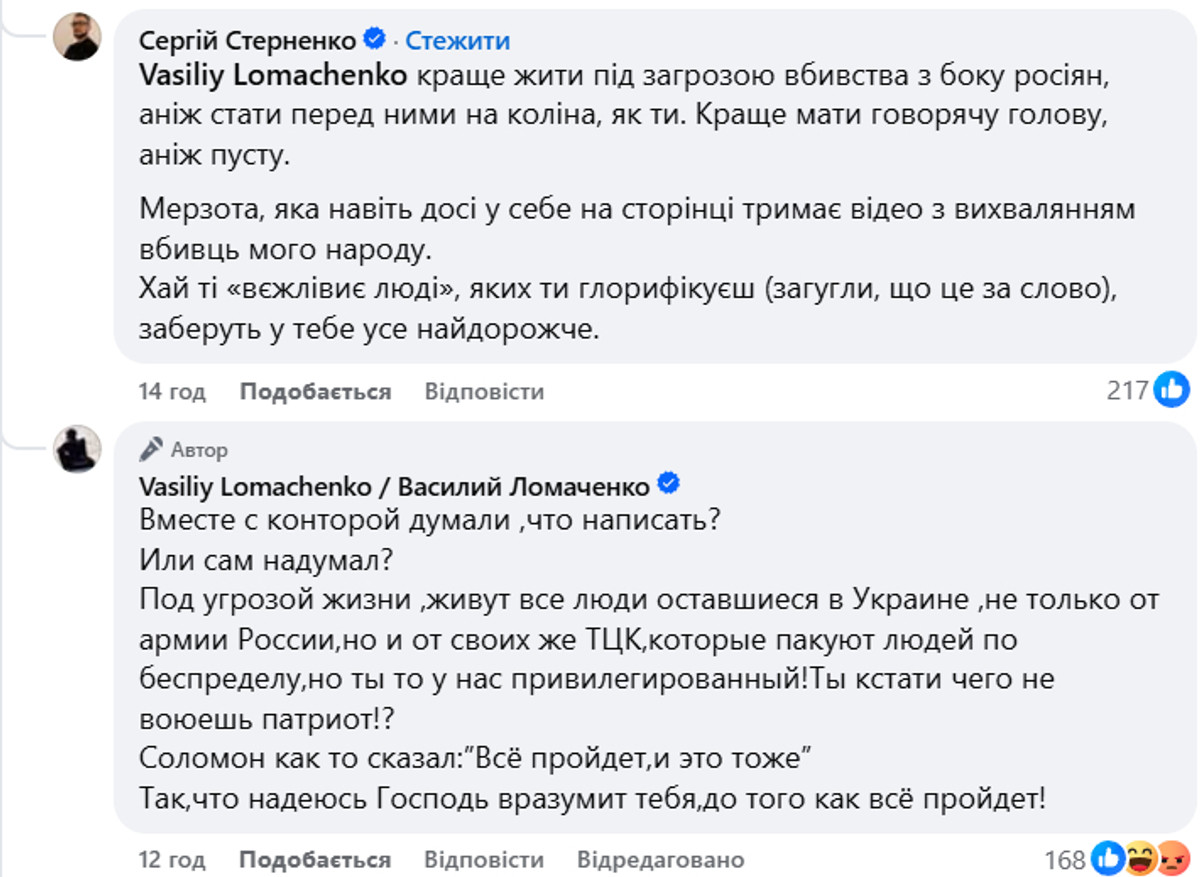Open Vasiliy Lomachenko / Василий Ломаченко author name
This screenshot has height=877, width=1200.
click(x=394, y=486)
